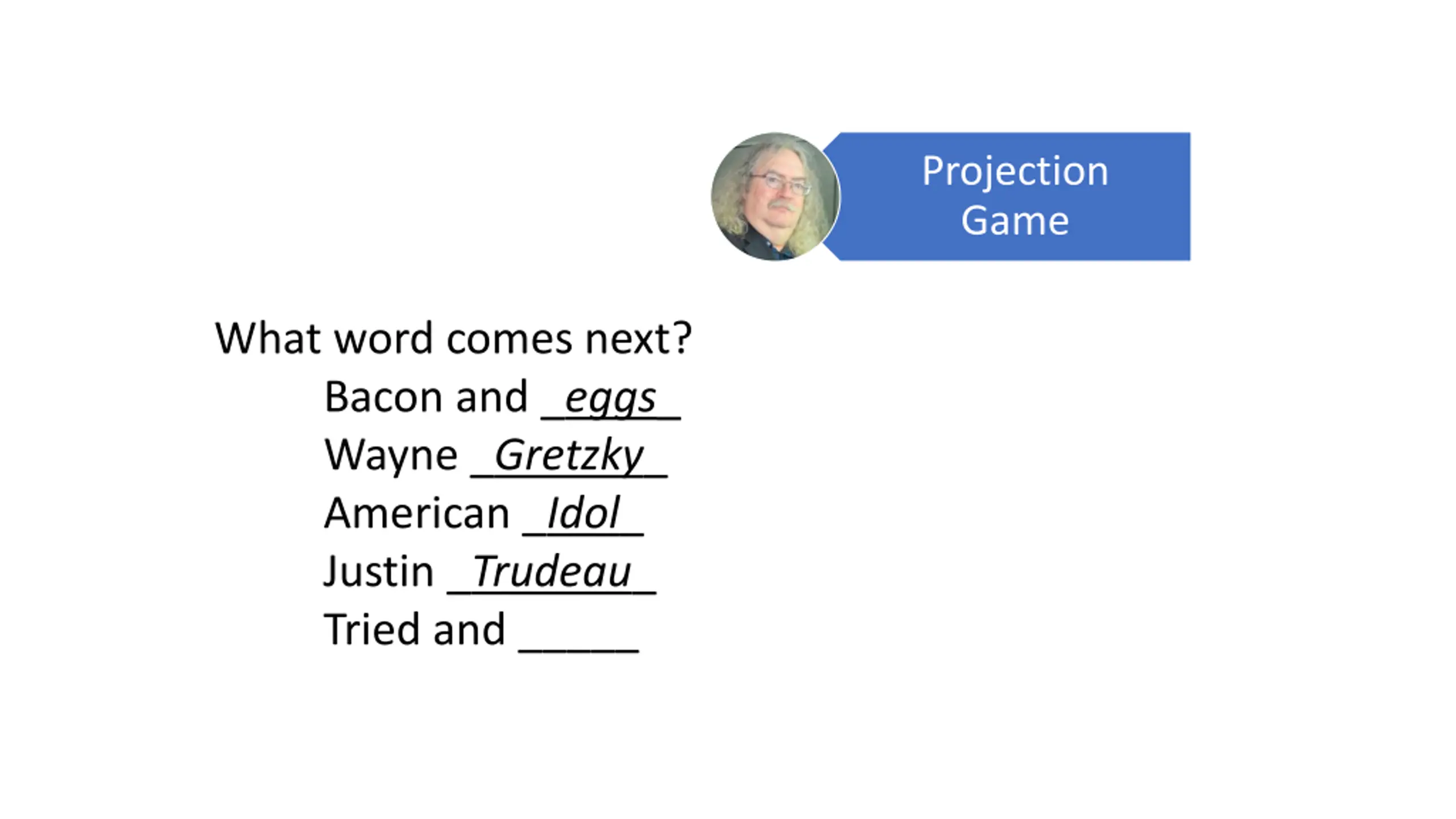Viewport: 1456px width, 819px height.
Task: Click the text Bacon and
Action: point(426,397)
